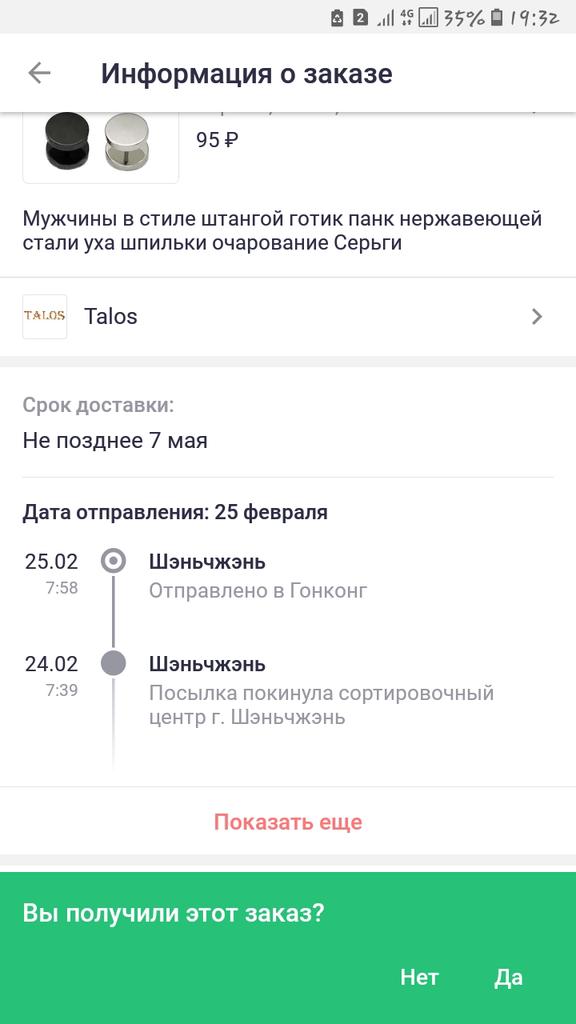Viewport: 576px width, 1024px height.
Task: Expand tracking with Показать еще
Action: pos(288,822)
